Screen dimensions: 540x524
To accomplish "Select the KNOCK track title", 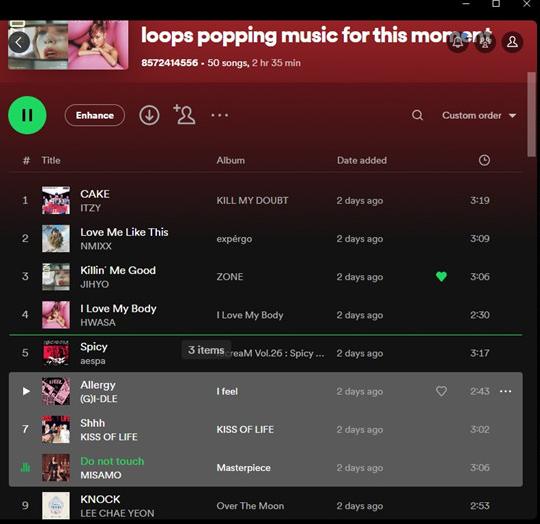I will point(100,499).
